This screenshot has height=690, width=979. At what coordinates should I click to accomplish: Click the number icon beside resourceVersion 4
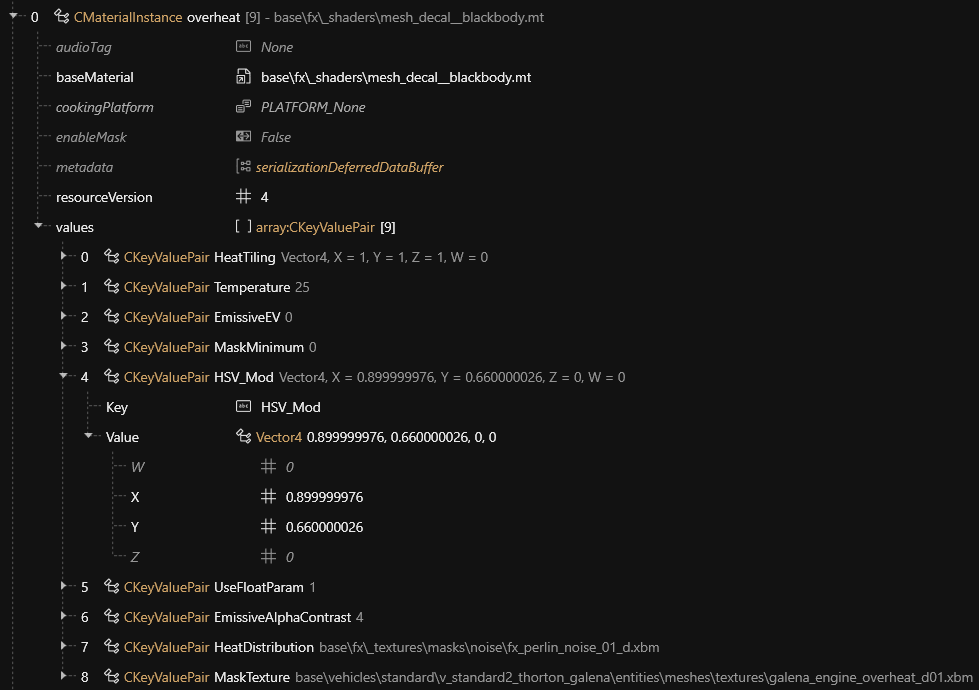(x=243, y=197)
